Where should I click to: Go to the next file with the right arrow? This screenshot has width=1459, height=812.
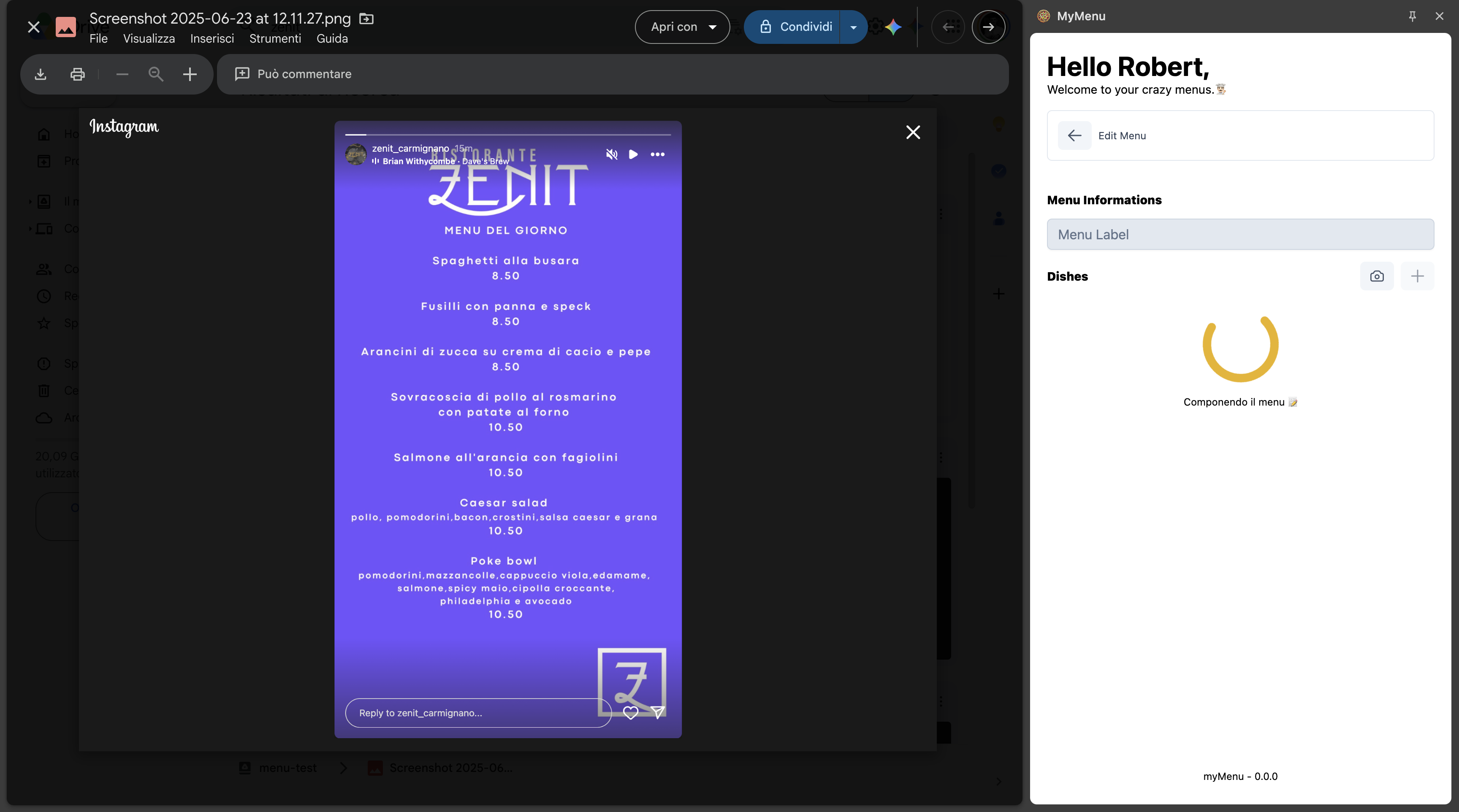click(x=988, y=27)
